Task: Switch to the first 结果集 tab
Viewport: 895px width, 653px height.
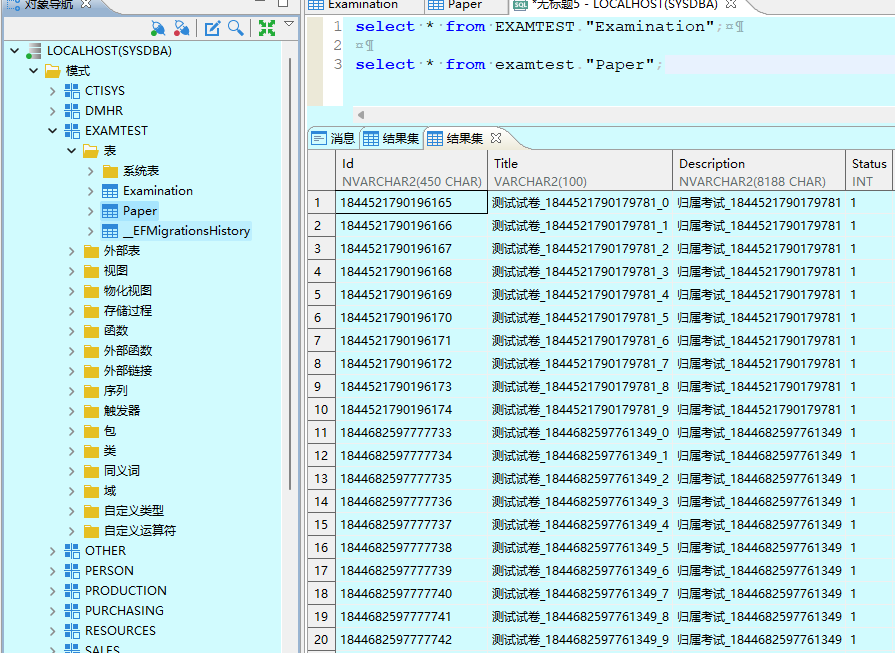Action: [391, 138]
